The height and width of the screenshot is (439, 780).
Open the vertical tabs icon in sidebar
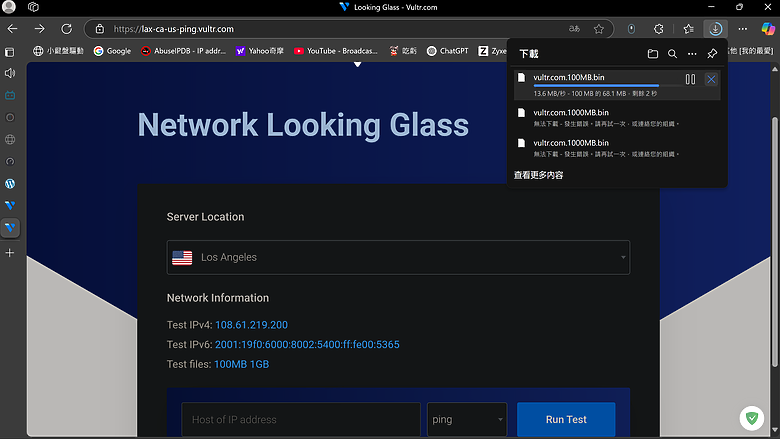10,52
